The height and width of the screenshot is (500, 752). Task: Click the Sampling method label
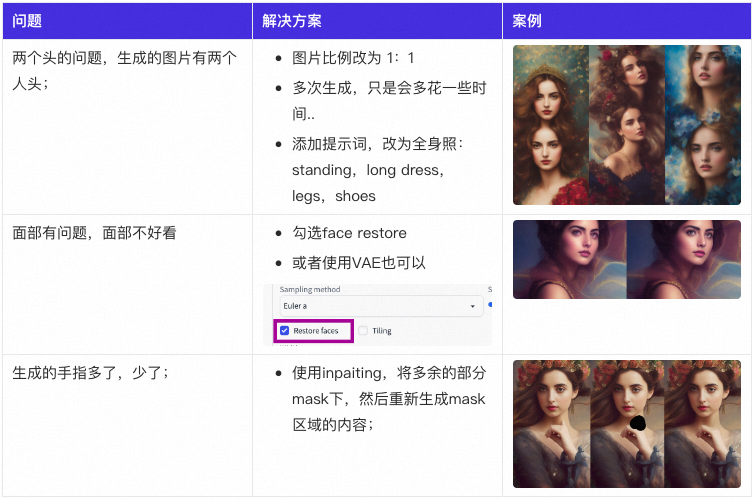tap(310, 290)
